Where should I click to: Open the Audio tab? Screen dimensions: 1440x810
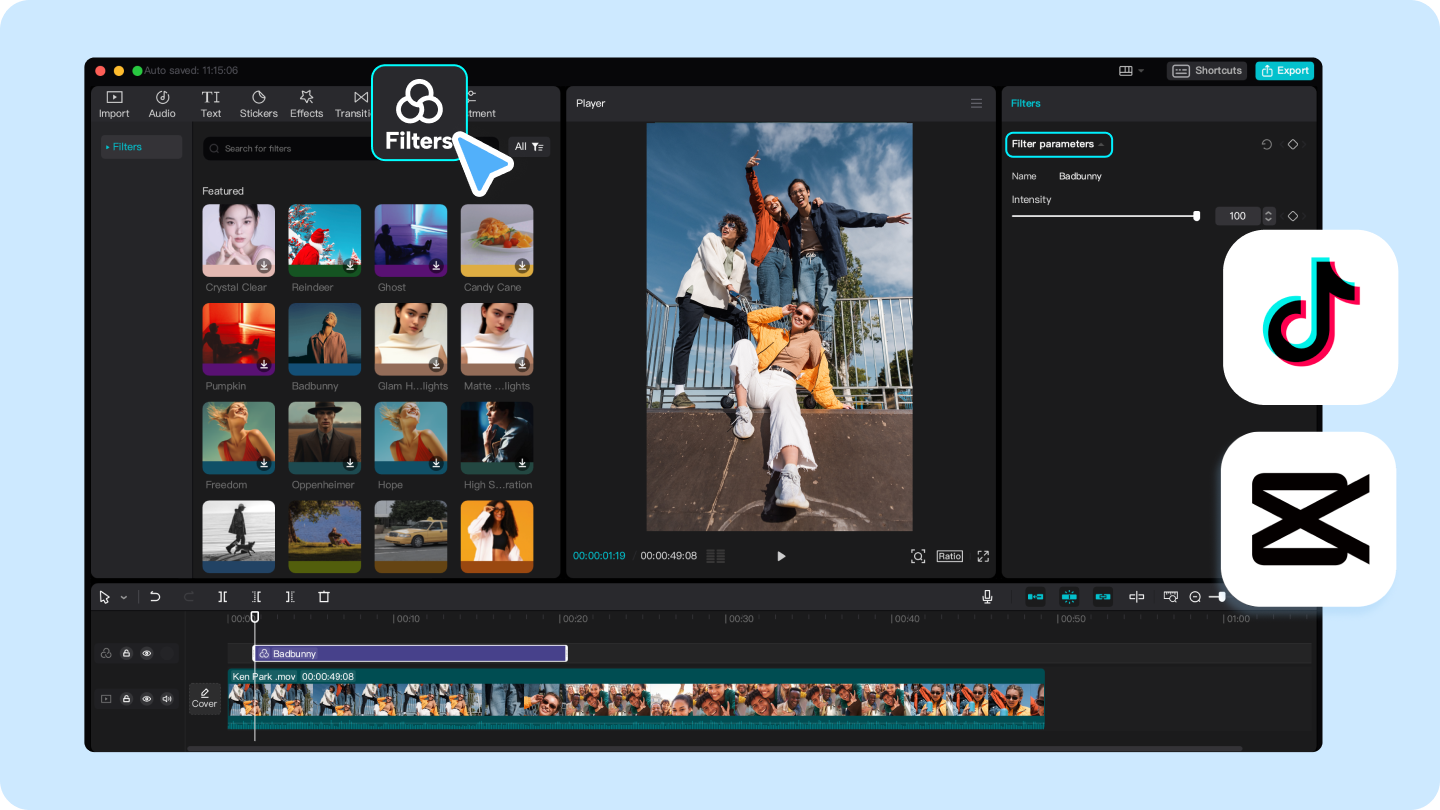pyautogui.click(x=162, y=103)
